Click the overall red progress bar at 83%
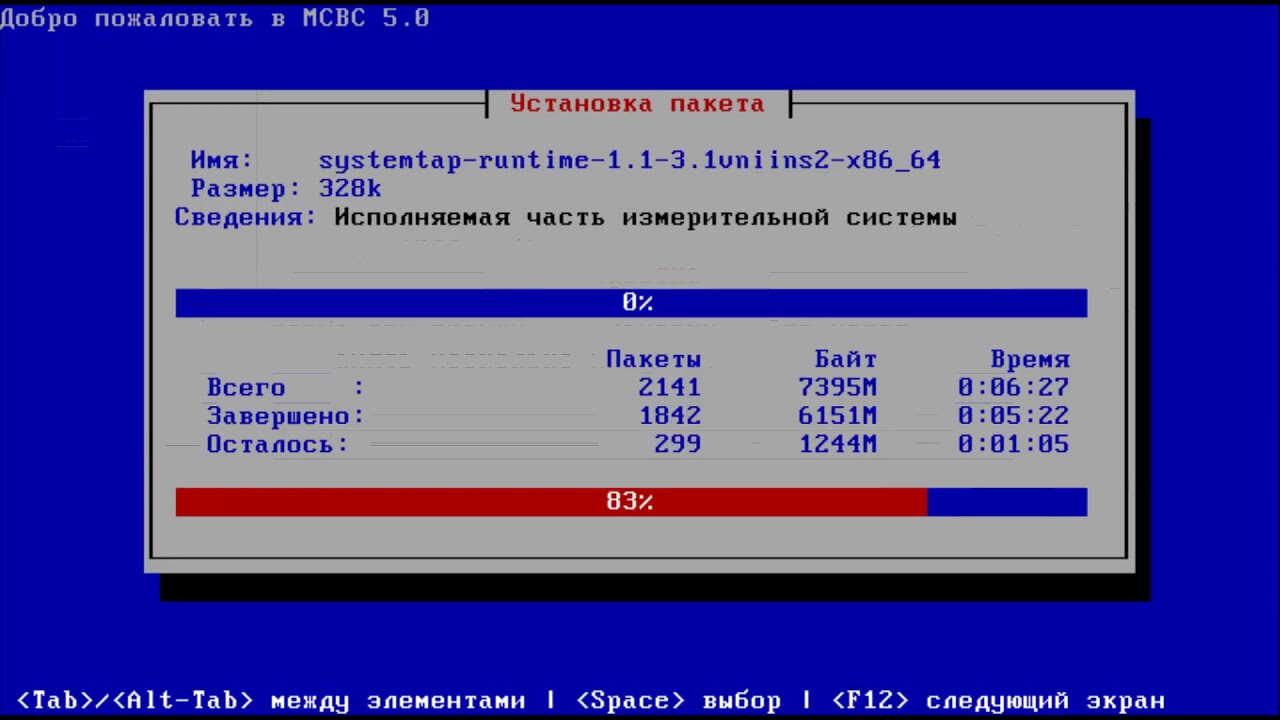The image size is (1280, 720). [631, 502]
